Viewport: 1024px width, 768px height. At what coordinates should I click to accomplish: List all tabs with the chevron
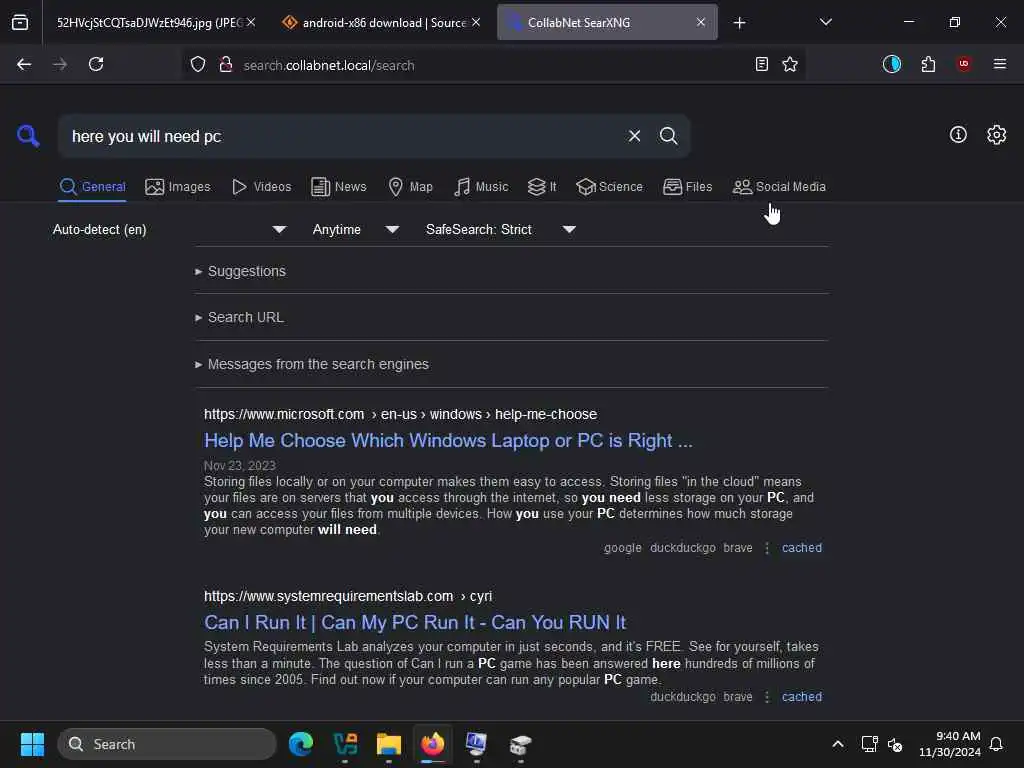coord(826,22)
